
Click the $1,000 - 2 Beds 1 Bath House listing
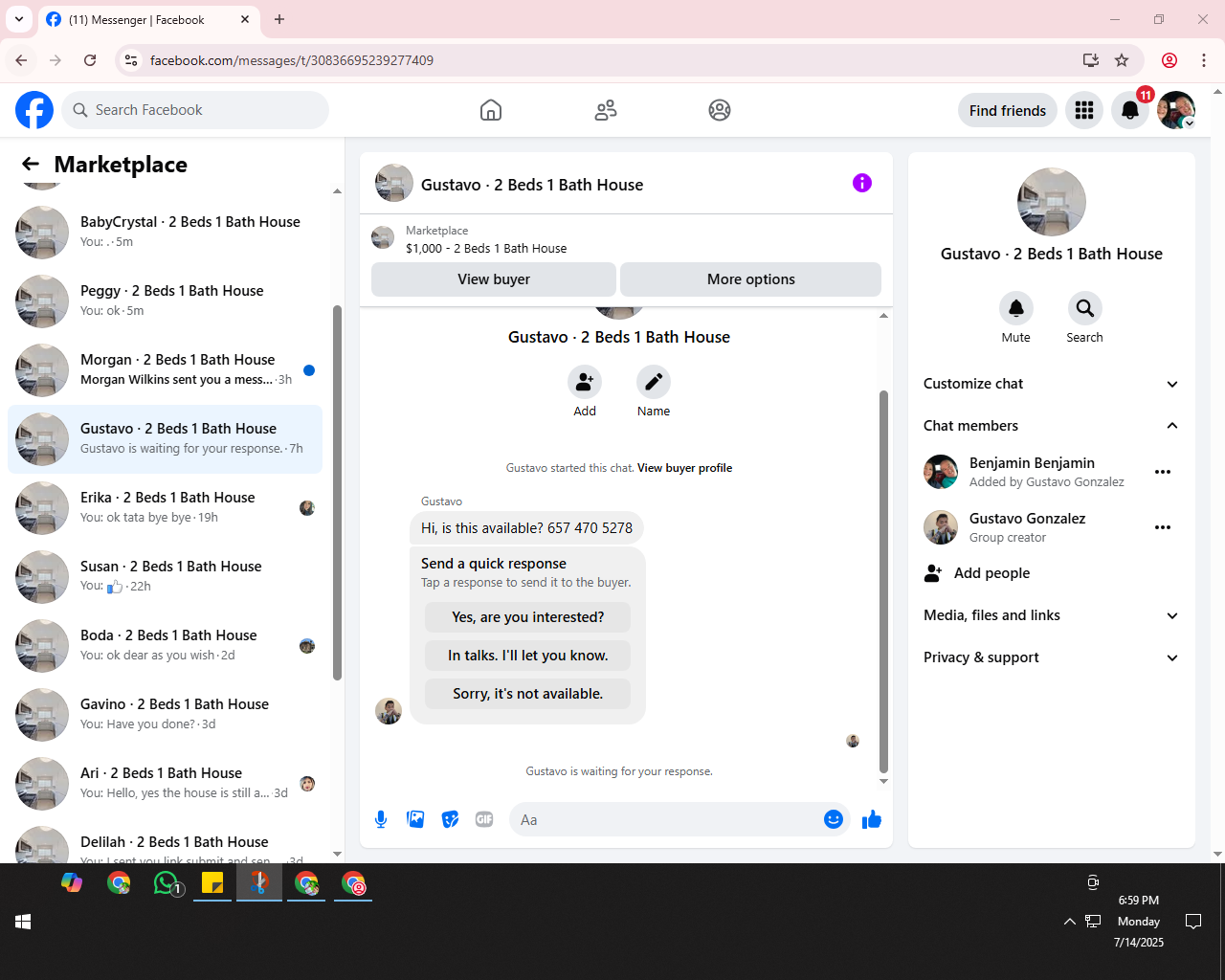(x=485, y=248)
